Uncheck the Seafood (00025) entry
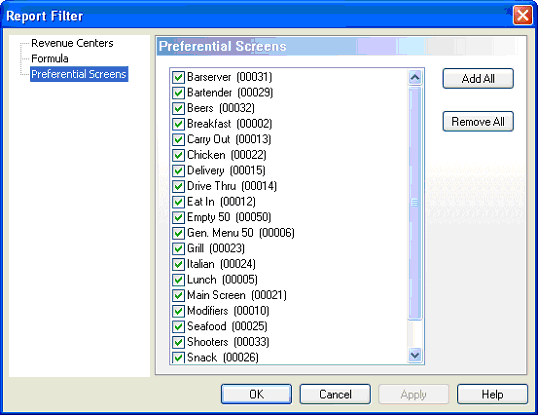The height and width of the screenshot is (415, 538). (x=178, y=327)
